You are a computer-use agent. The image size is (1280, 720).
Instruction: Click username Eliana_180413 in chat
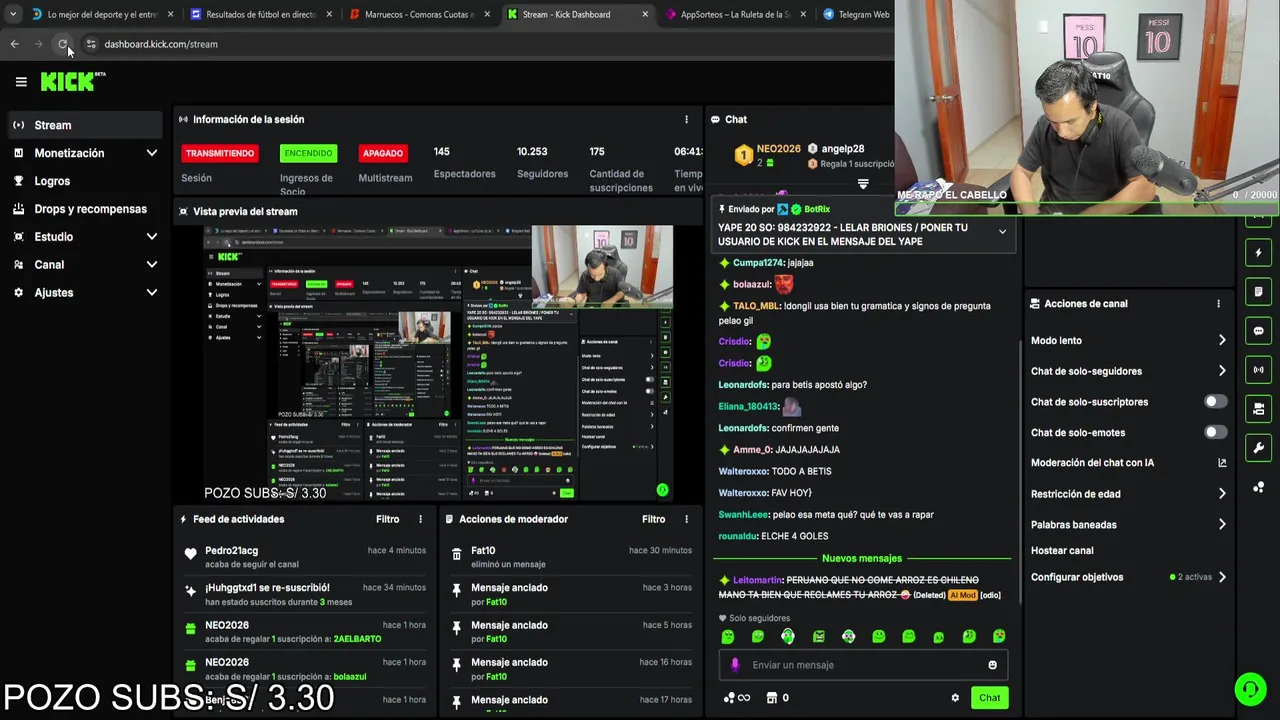pyautogui.click(x=748, y=407)
